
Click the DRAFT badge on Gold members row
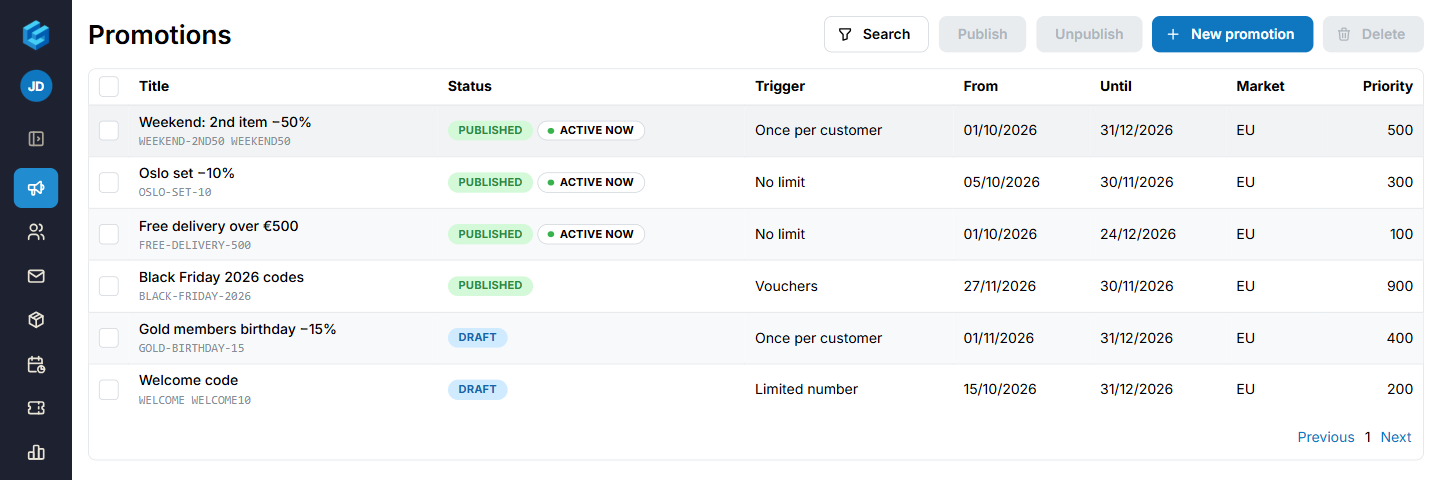click(477, 337)
